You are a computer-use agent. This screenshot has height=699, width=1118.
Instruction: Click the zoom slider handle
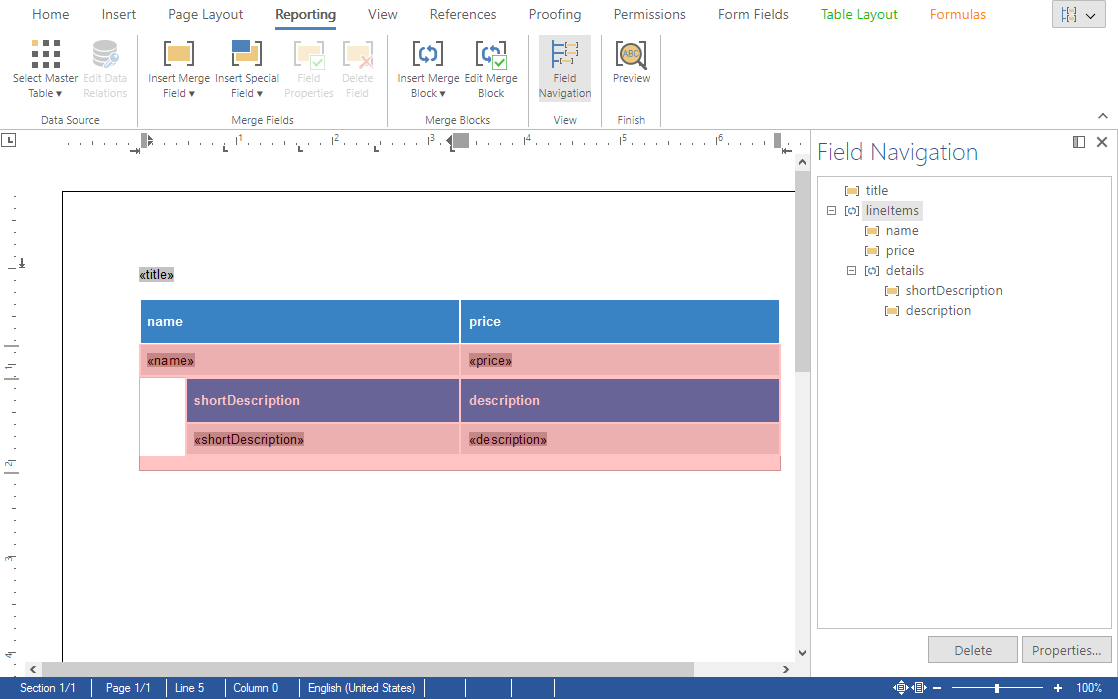coord(997,688)
